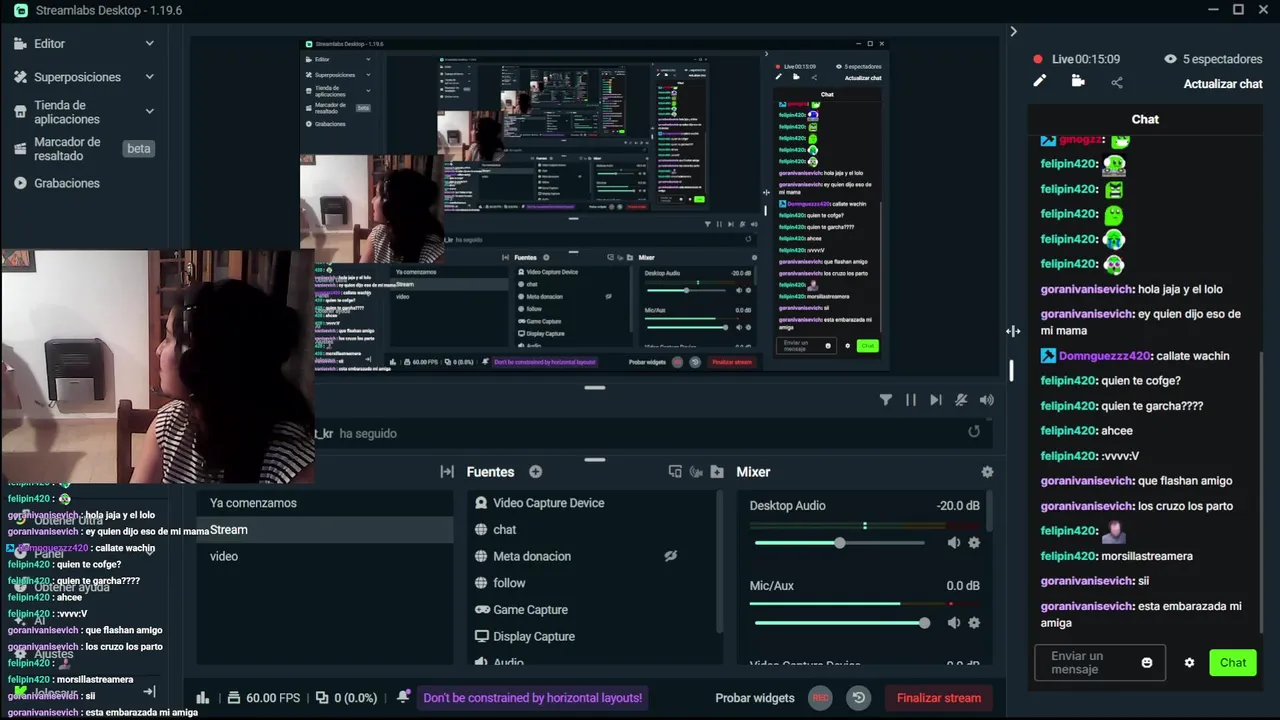This screenshot has height=720, width=1280.
Task: Click the video camera icon beside the pencil
Action: pyautogui.click(x=1078, y=81)
